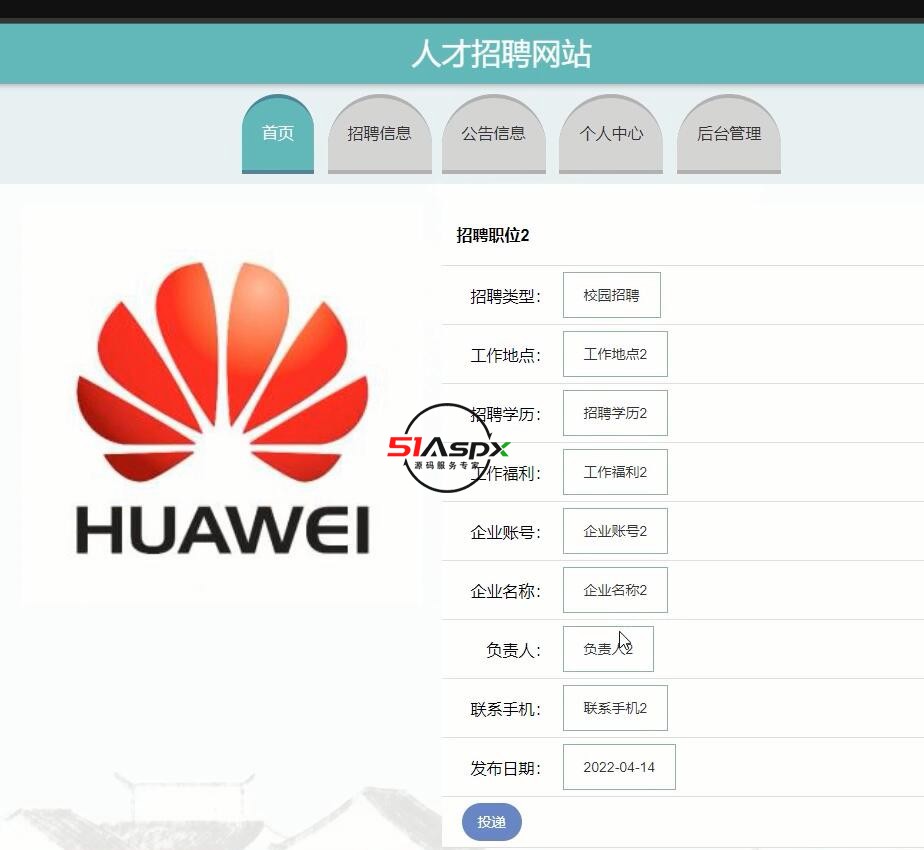Select the 校园招聘 value box
The height and width of the screenshot is (850, 924).
(x=612, y=295)
